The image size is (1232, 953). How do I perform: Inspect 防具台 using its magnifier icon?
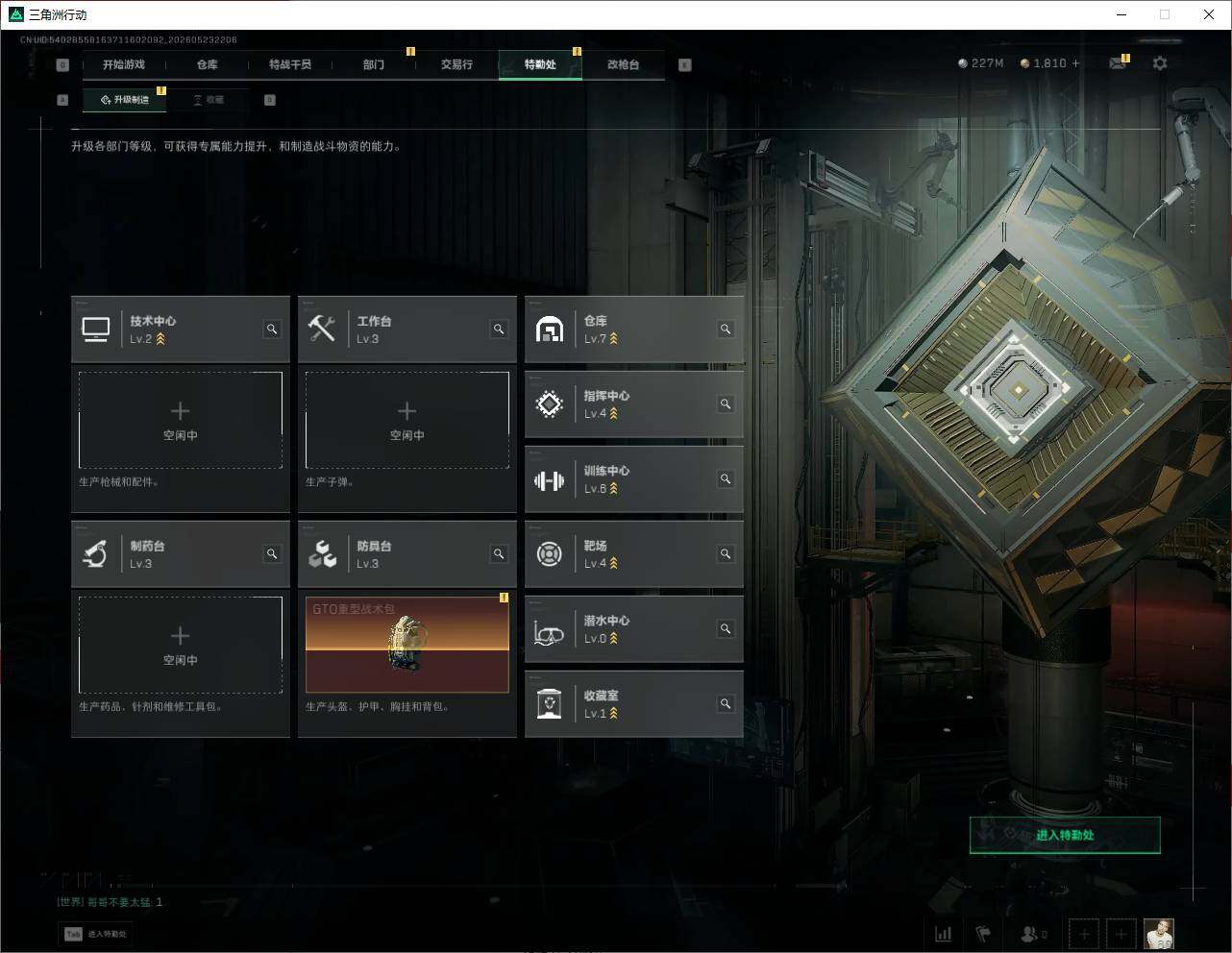click(x=499, y=554)
